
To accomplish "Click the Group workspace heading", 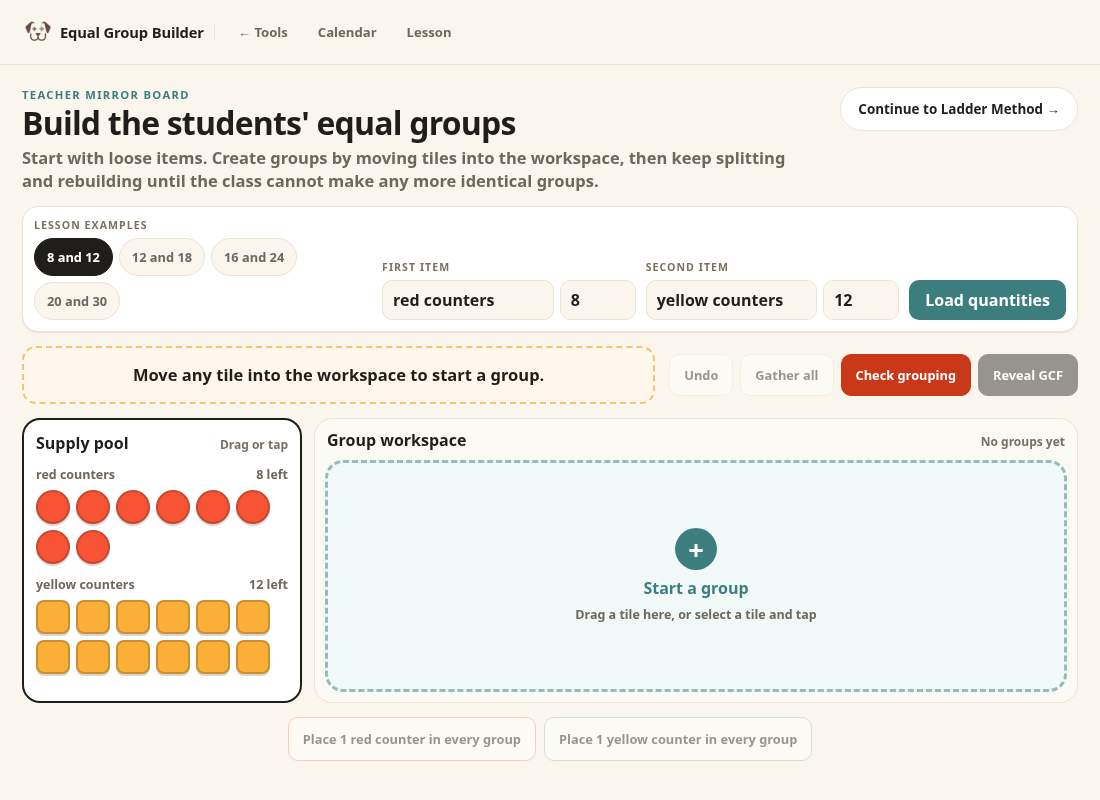I will 396,440.
